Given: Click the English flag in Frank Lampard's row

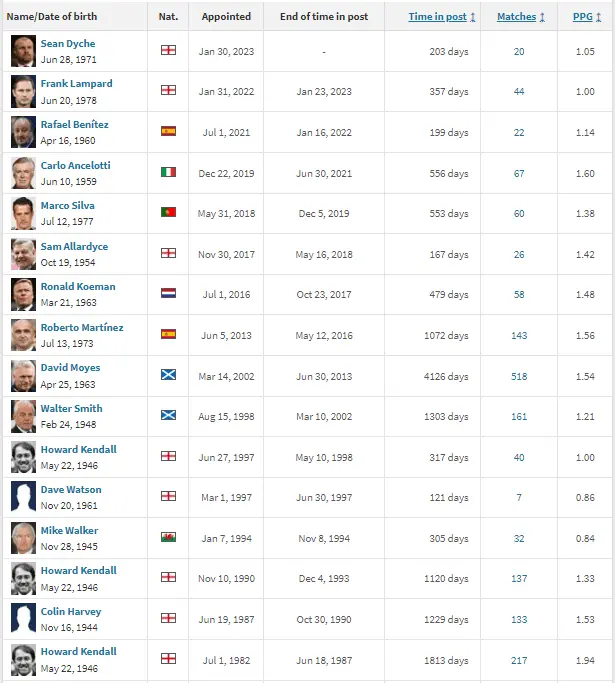Looking at the screenshot, I should 168,91.
